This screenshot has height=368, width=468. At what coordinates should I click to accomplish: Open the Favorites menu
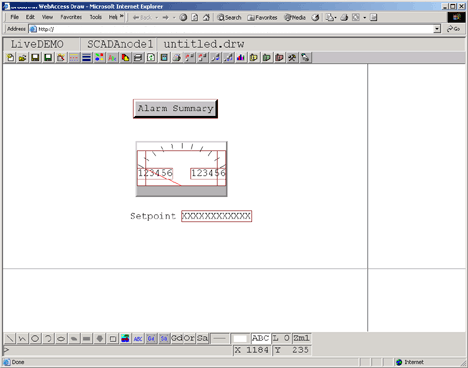[x=71, y=17]
